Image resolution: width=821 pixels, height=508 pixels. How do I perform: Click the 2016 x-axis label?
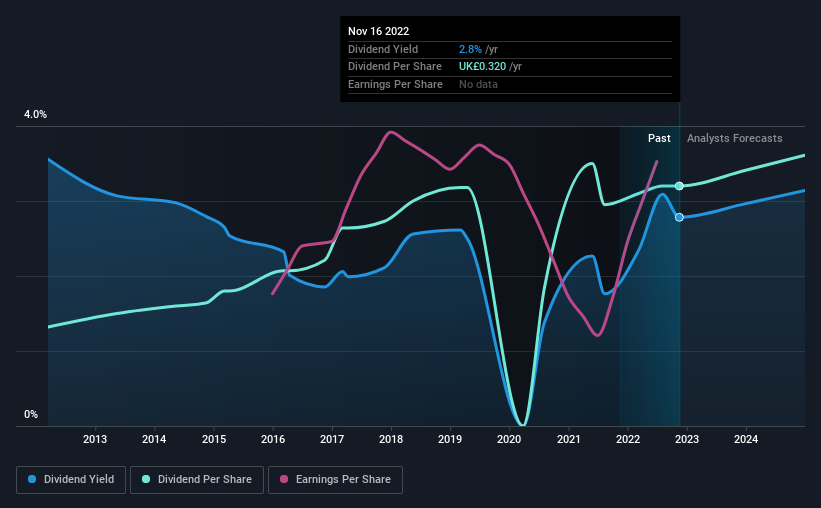pos(273,439)
